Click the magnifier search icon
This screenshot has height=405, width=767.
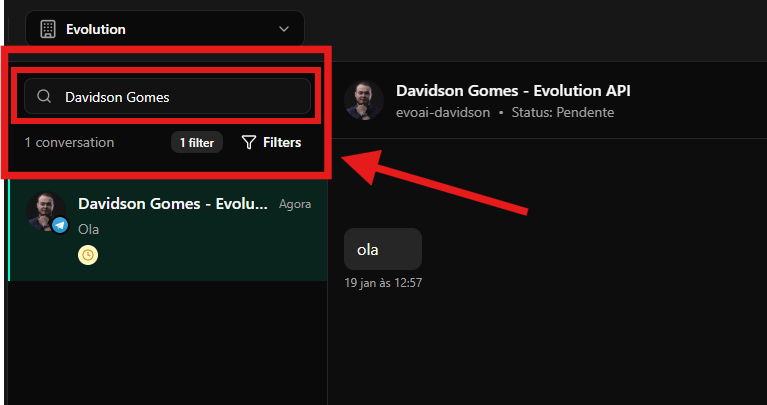(x=44, y=96)
